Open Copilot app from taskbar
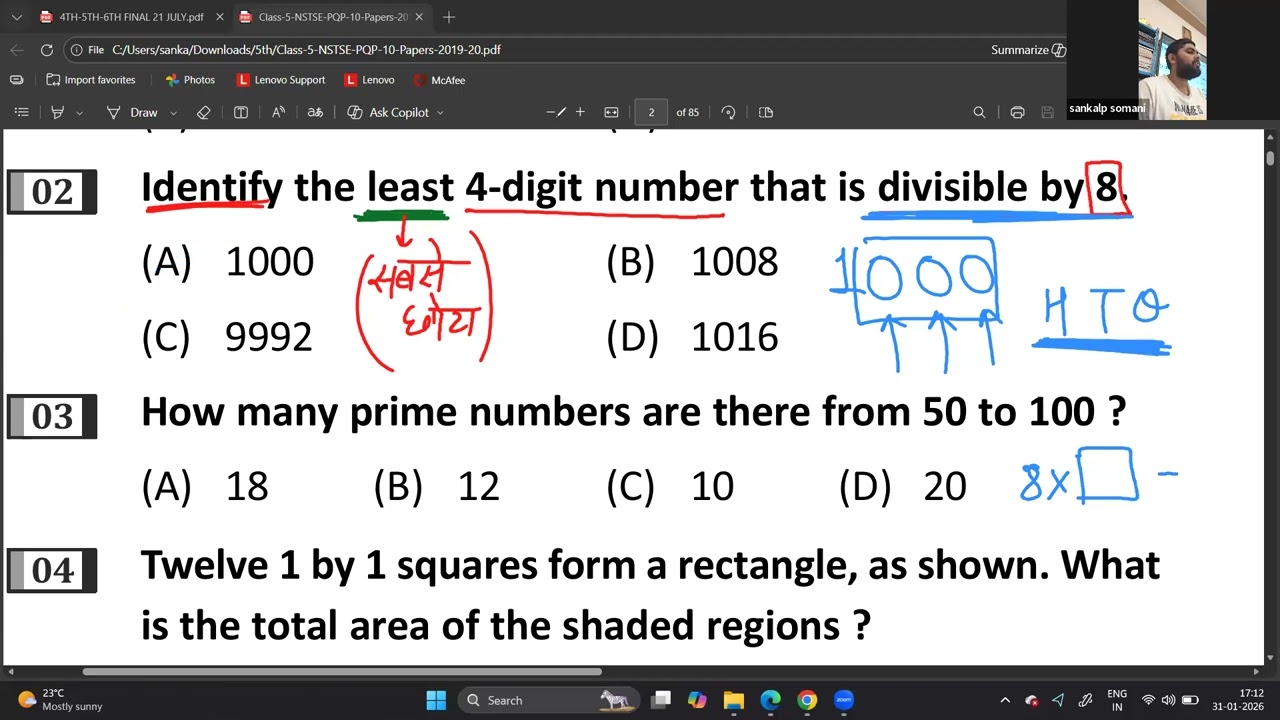This screenshot has height=720, width=1280. pyautogui.click(x=697, y=700)
